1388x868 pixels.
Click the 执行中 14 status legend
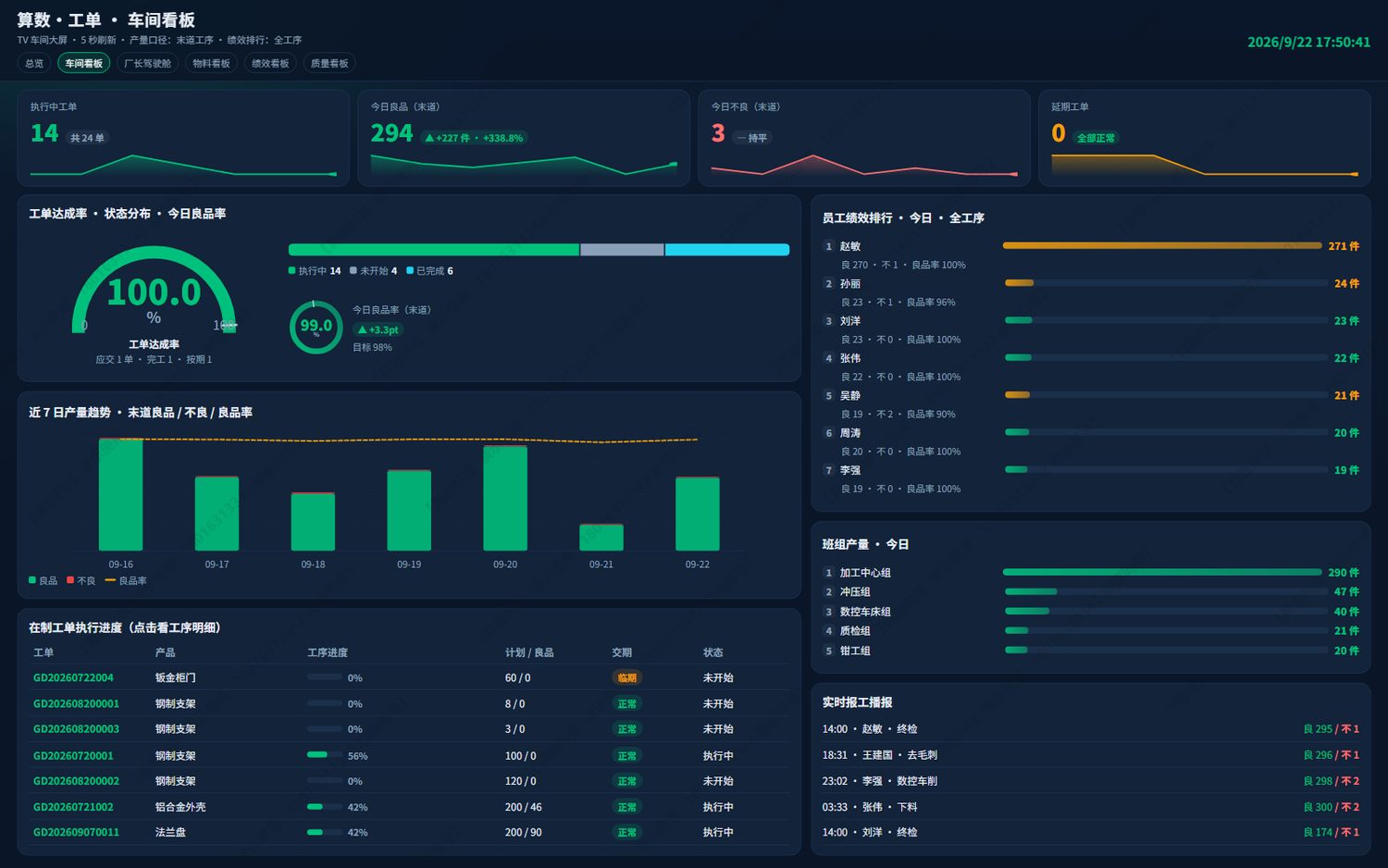click(x=315, y=271)
